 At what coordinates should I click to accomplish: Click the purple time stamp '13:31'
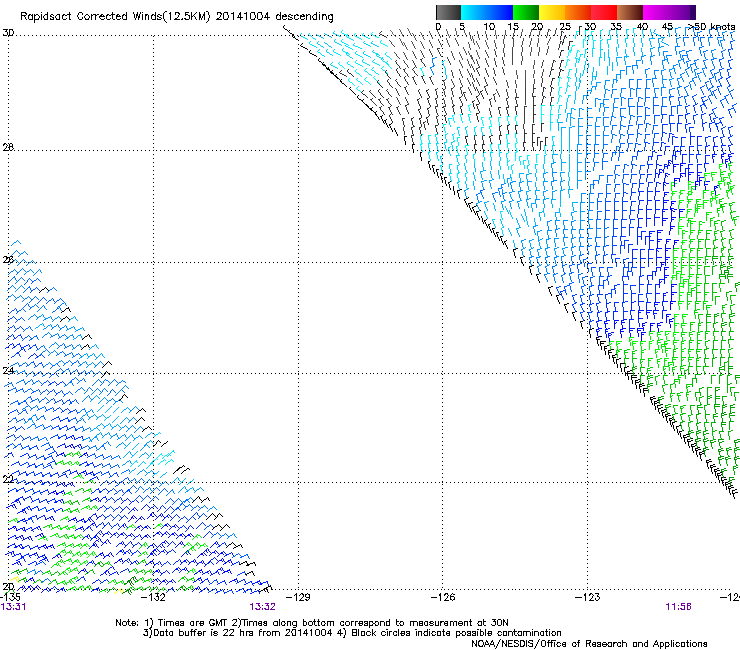click(x=13, y=607)
